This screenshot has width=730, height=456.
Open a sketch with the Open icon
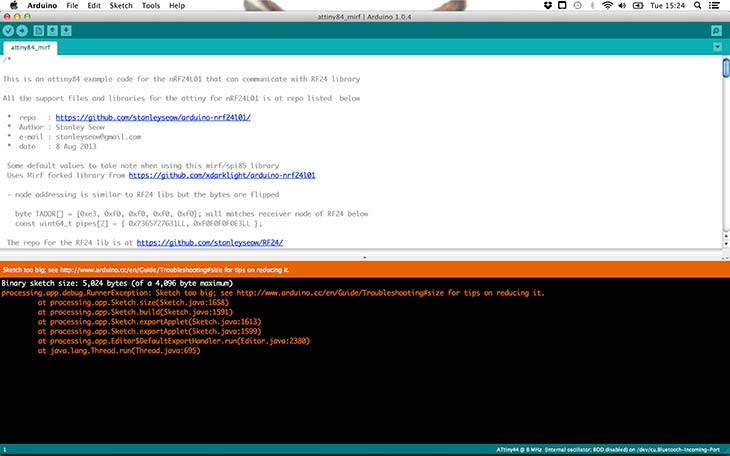point(52,31)
